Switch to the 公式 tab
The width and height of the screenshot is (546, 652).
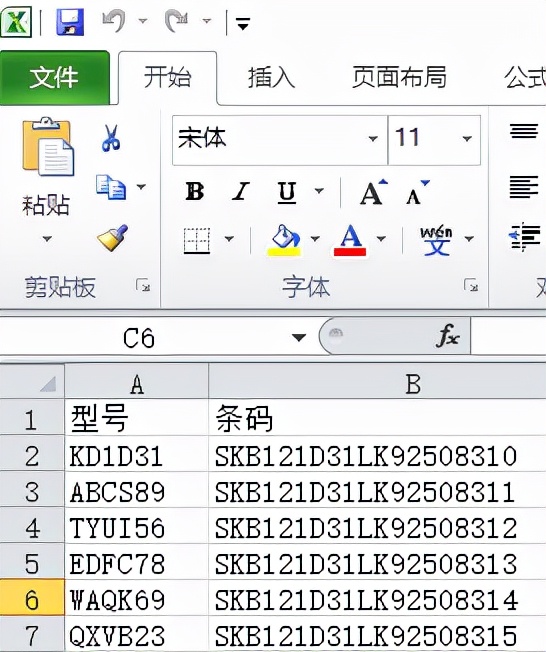525,78
